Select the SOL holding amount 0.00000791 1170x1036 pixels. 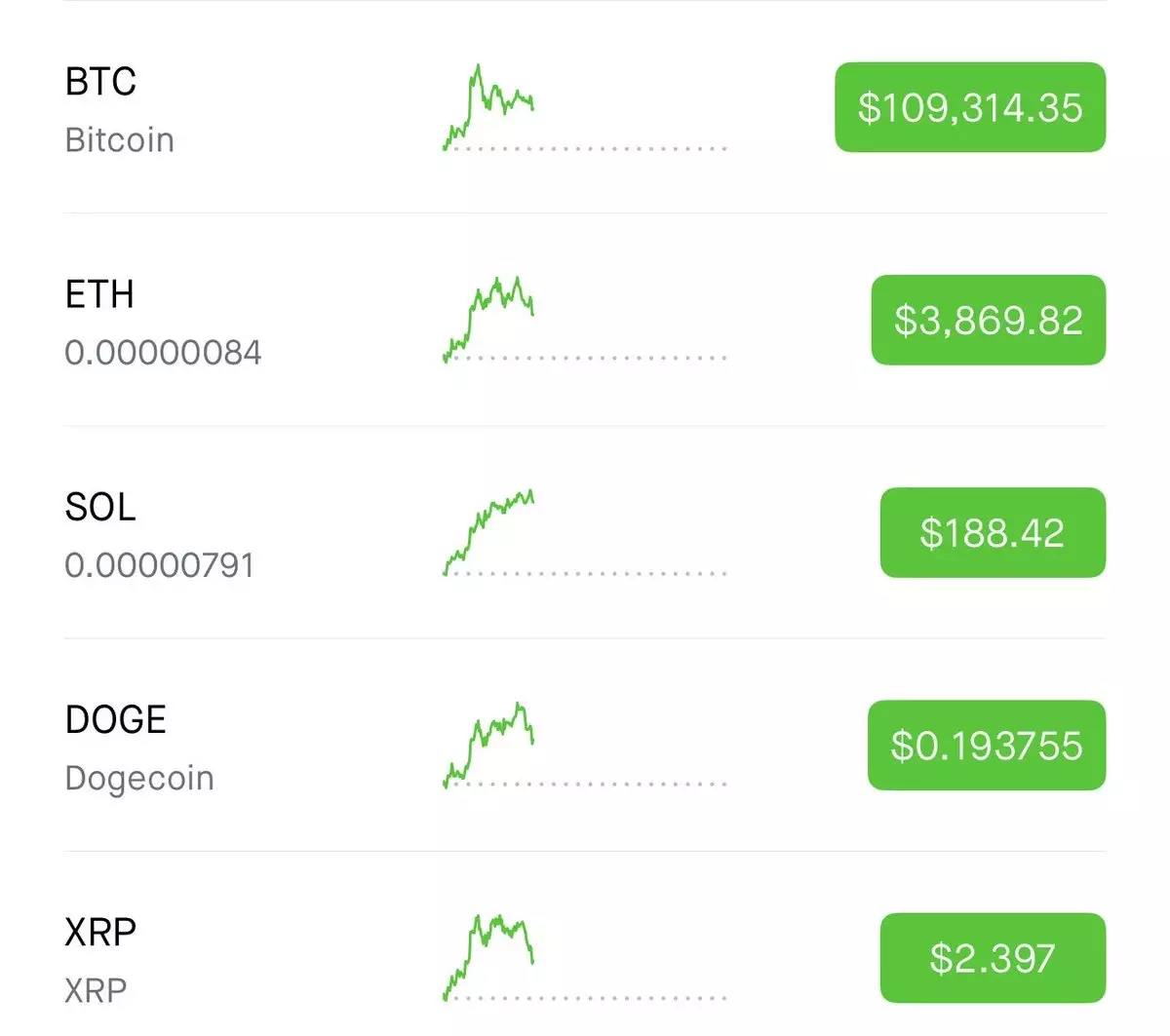coord(159,565)
